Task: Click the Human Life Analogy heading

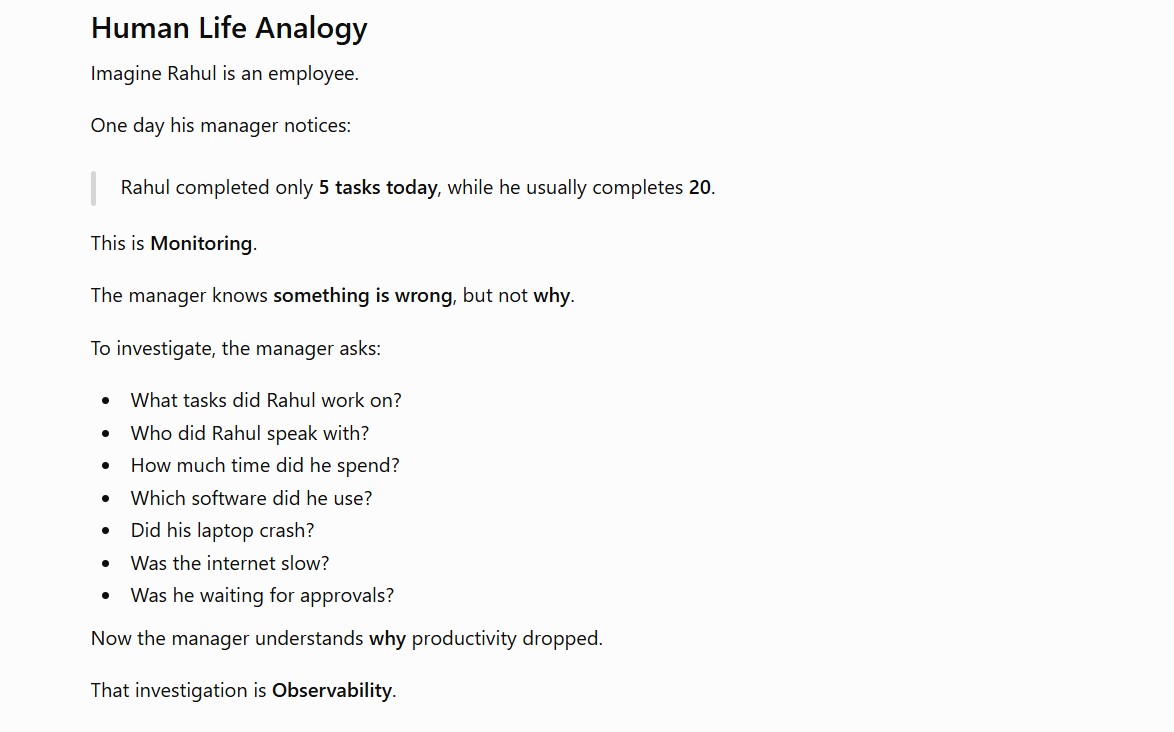Action: pyautogui.click(x=229, y=28)
